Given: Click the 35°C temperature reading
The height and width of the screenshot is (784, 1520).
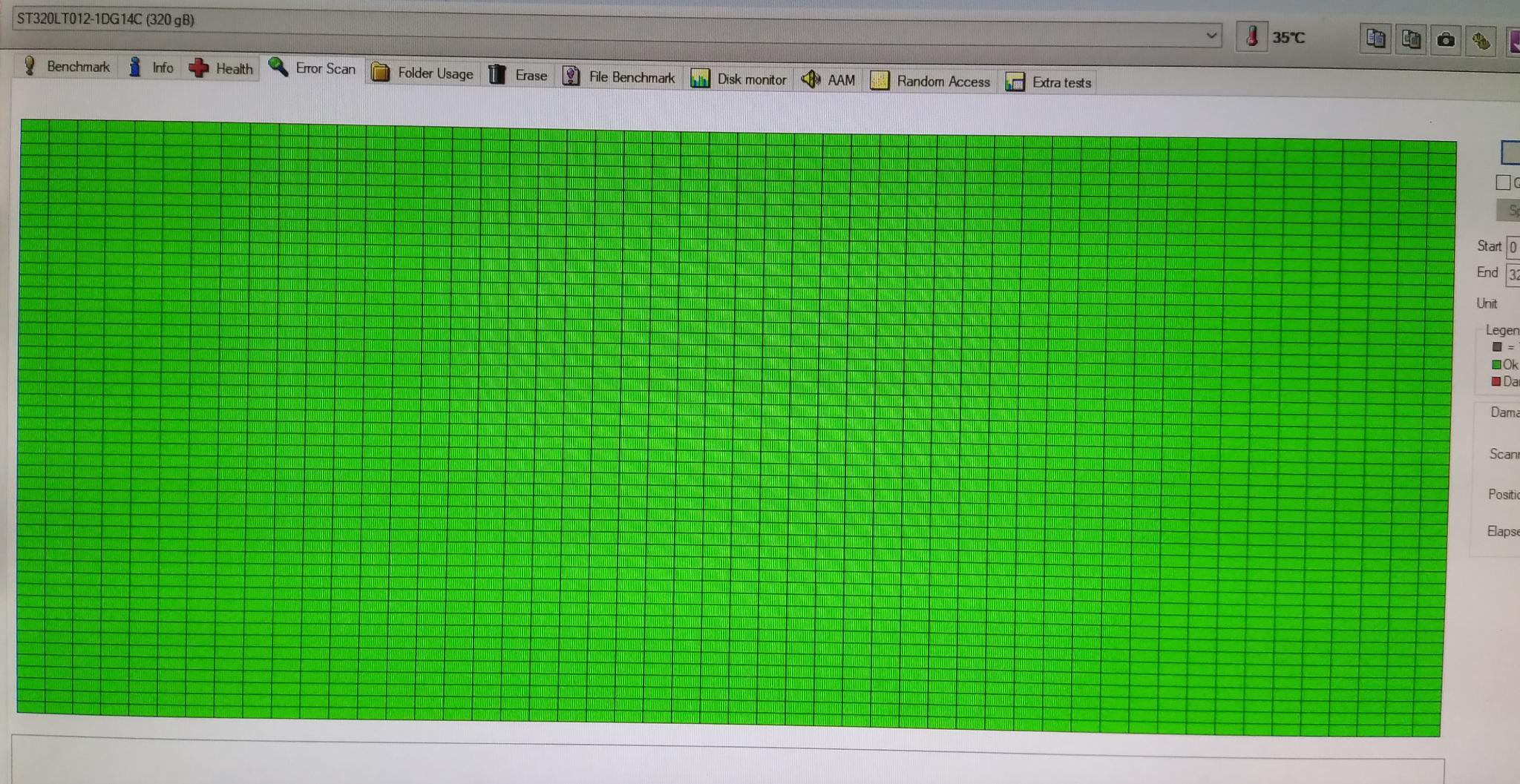Looking at the screenshot, I should coord(1288,37).
